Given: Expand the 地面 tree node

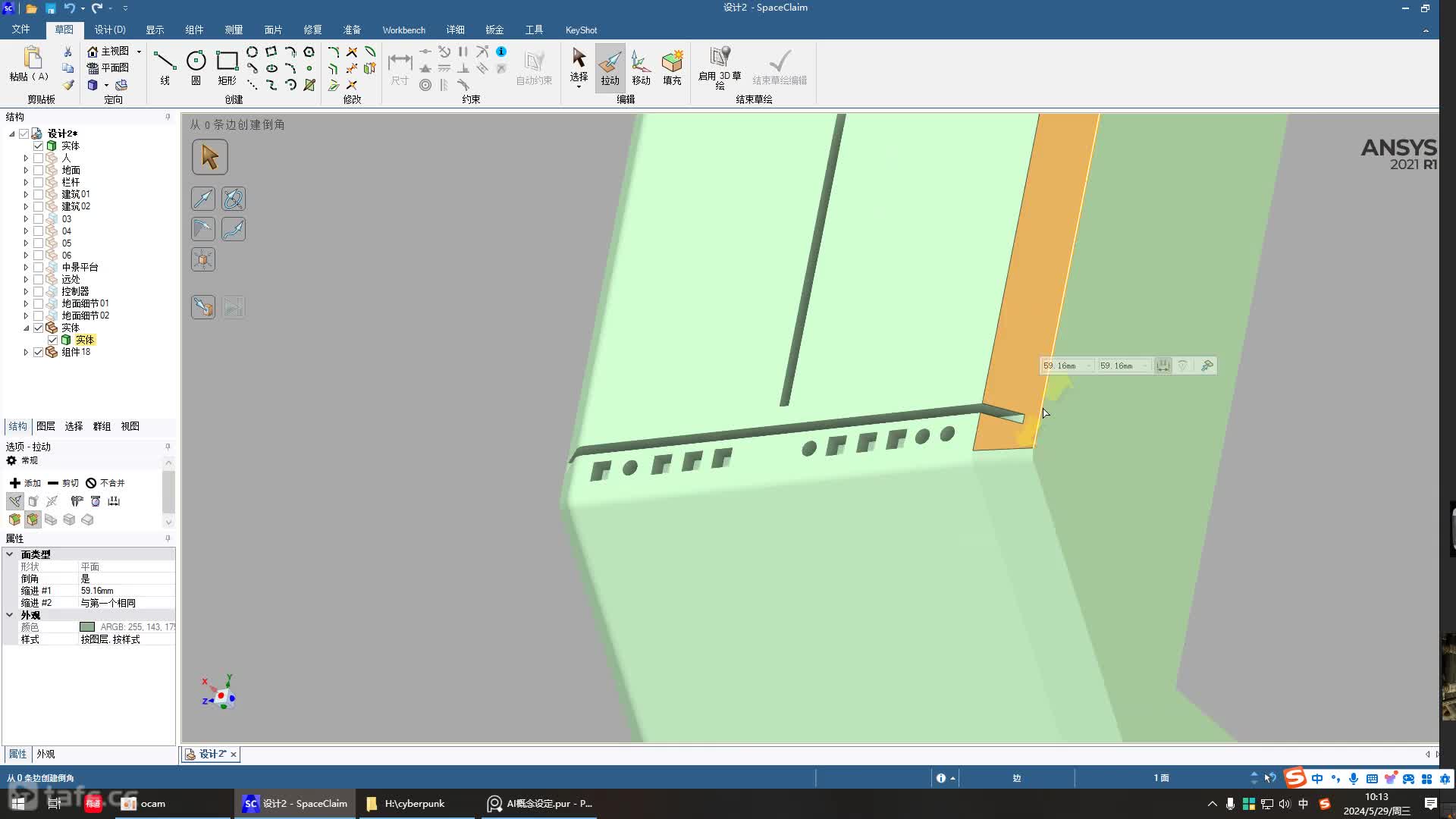Looking at the screenshot, I should [26, 170].
